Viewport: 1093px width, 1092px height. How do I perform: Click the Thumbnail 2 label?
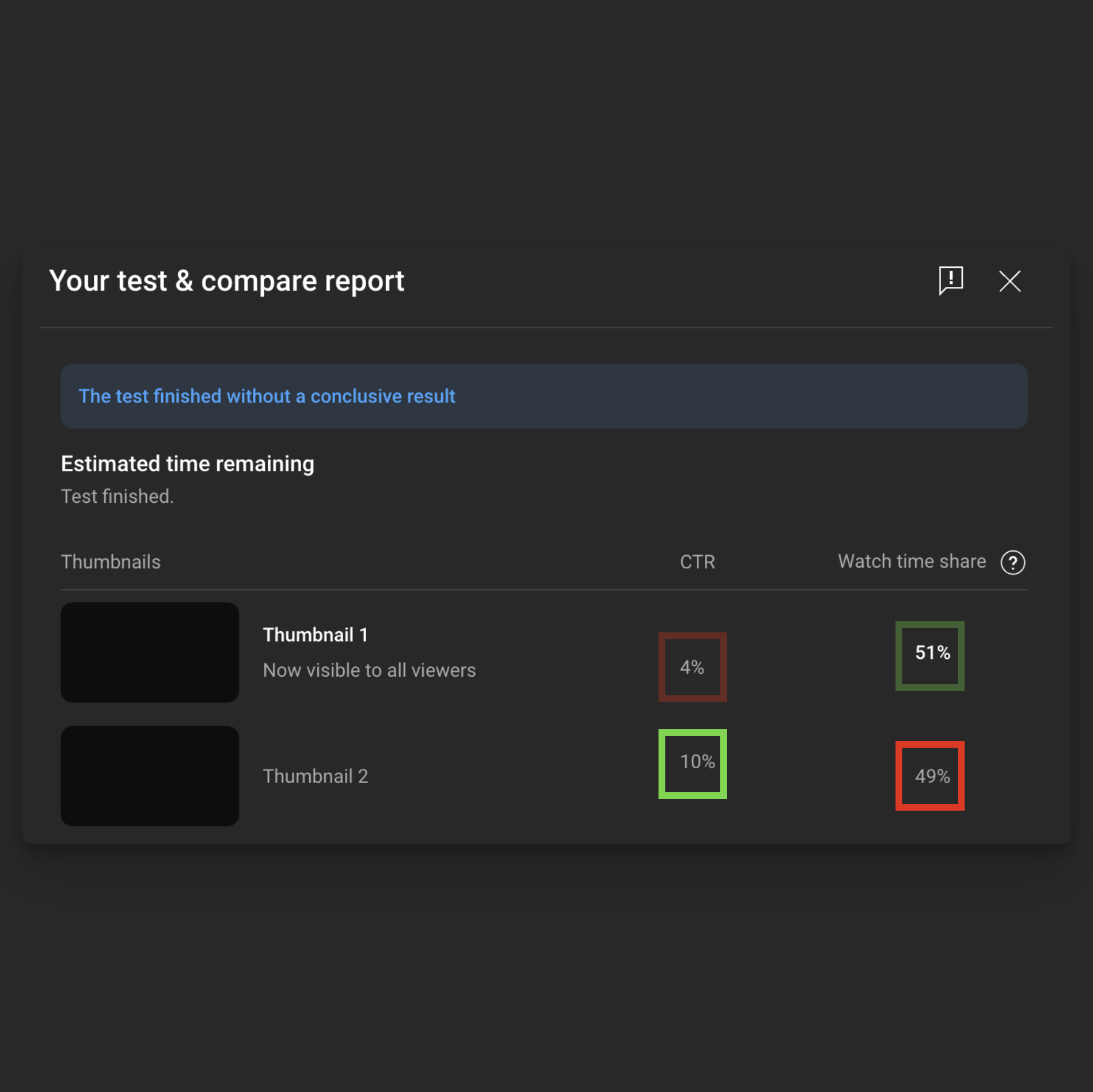tap(315, 776)
